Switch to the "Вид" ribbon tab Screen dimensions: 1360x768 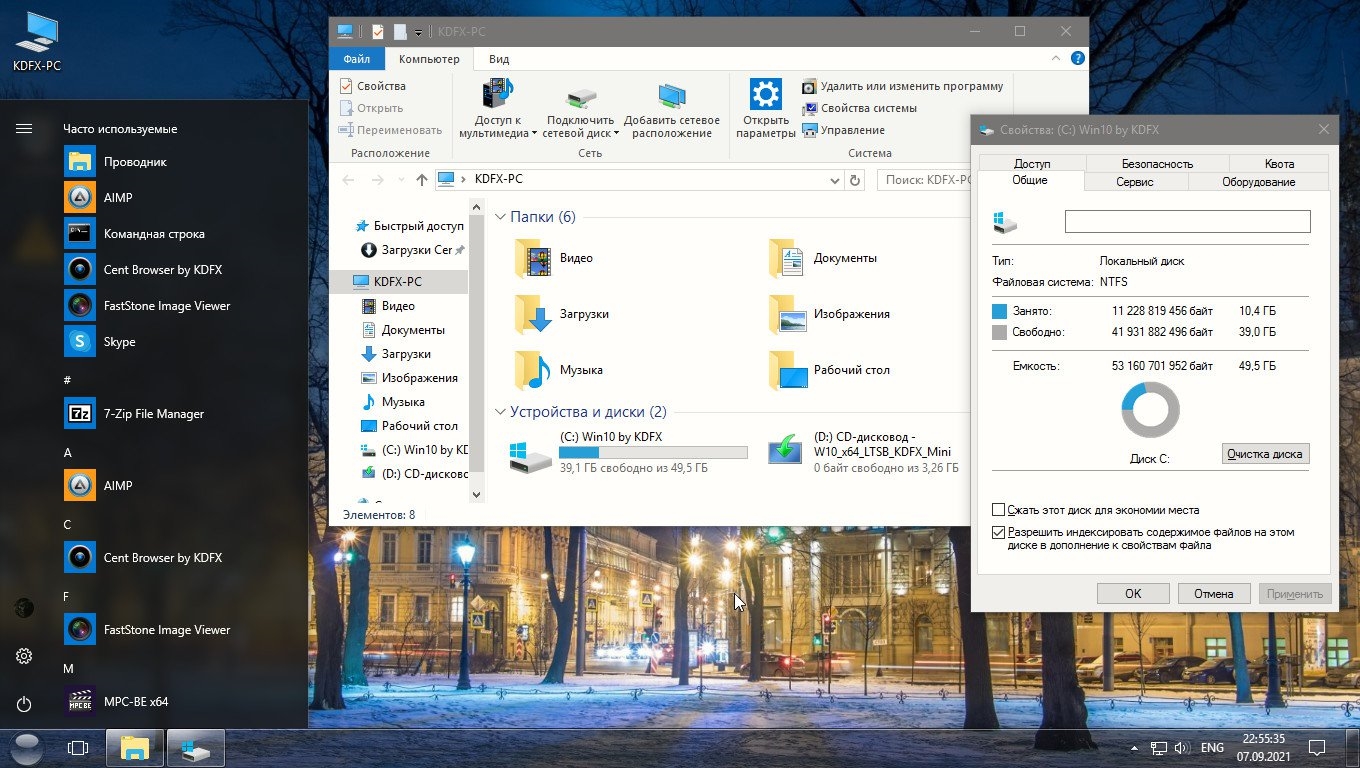(x=499, y=59)
